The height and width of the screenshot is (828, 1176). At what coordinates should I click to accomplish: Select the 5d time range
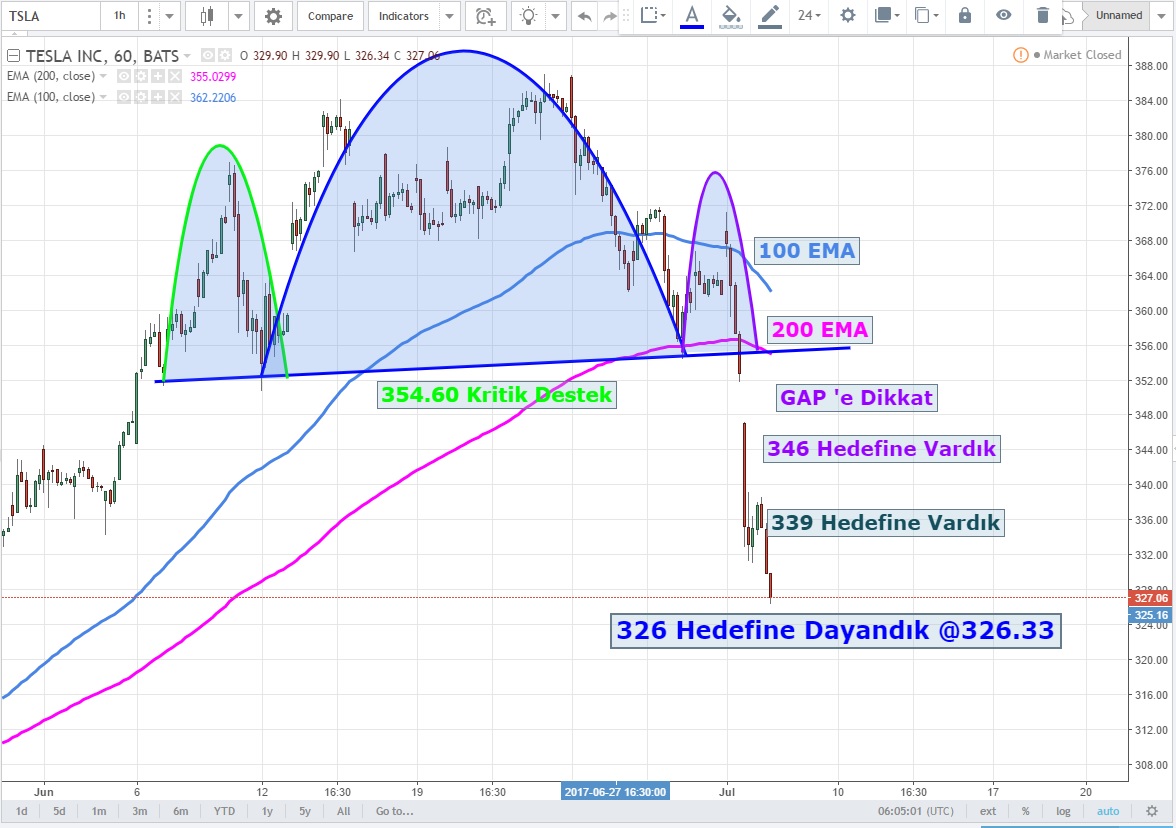tap(59, 811)
